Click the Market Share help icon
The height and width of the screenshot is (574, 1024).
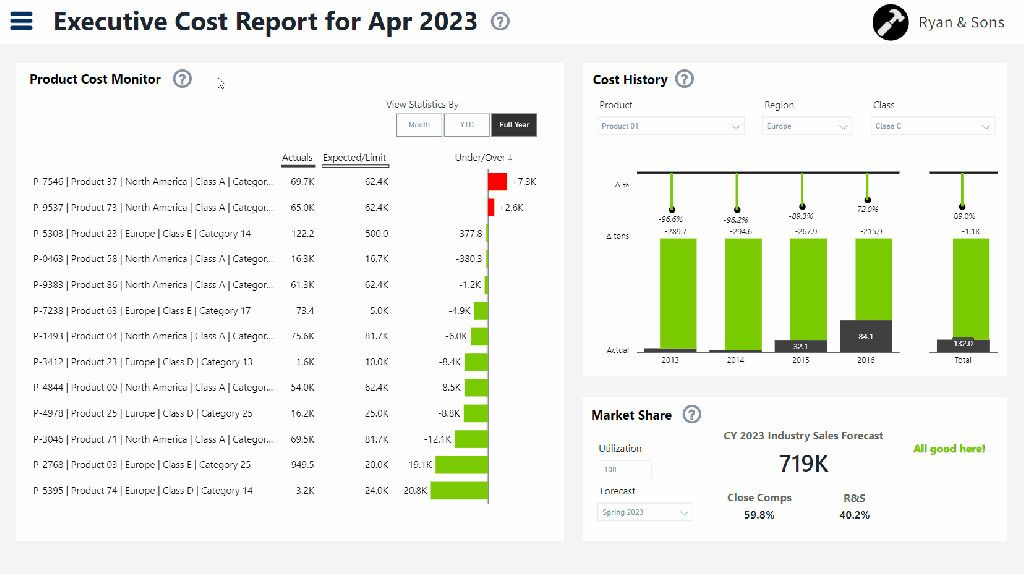click(x=691, y=415)
